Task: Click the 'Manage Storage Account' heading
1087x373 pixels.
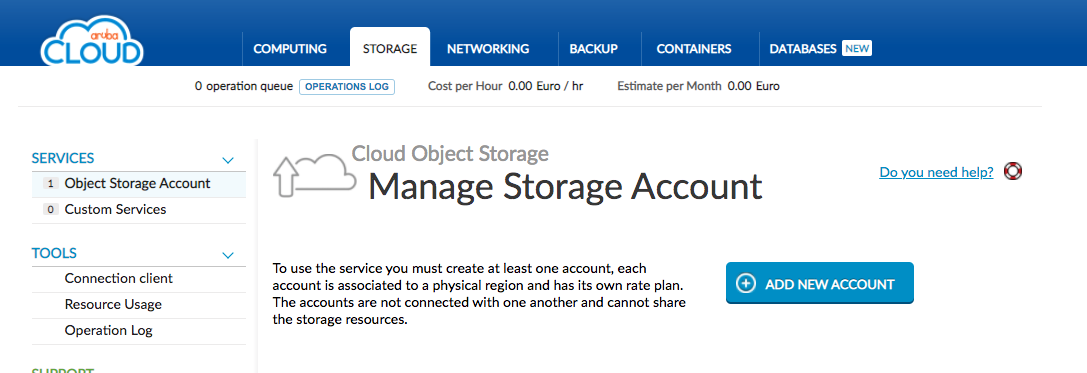Action: click(x=565, y=186)
